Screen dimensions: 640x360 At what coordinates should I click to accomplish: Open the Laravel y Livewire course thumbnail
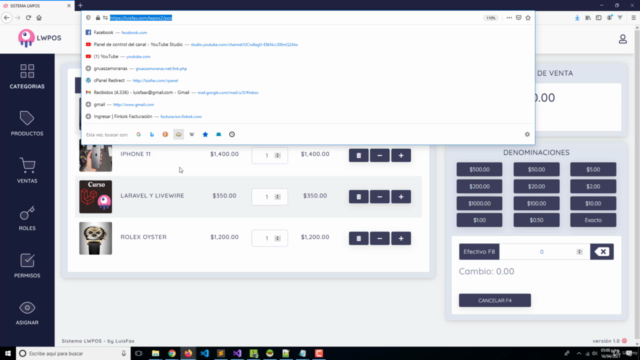coord(96,197)
